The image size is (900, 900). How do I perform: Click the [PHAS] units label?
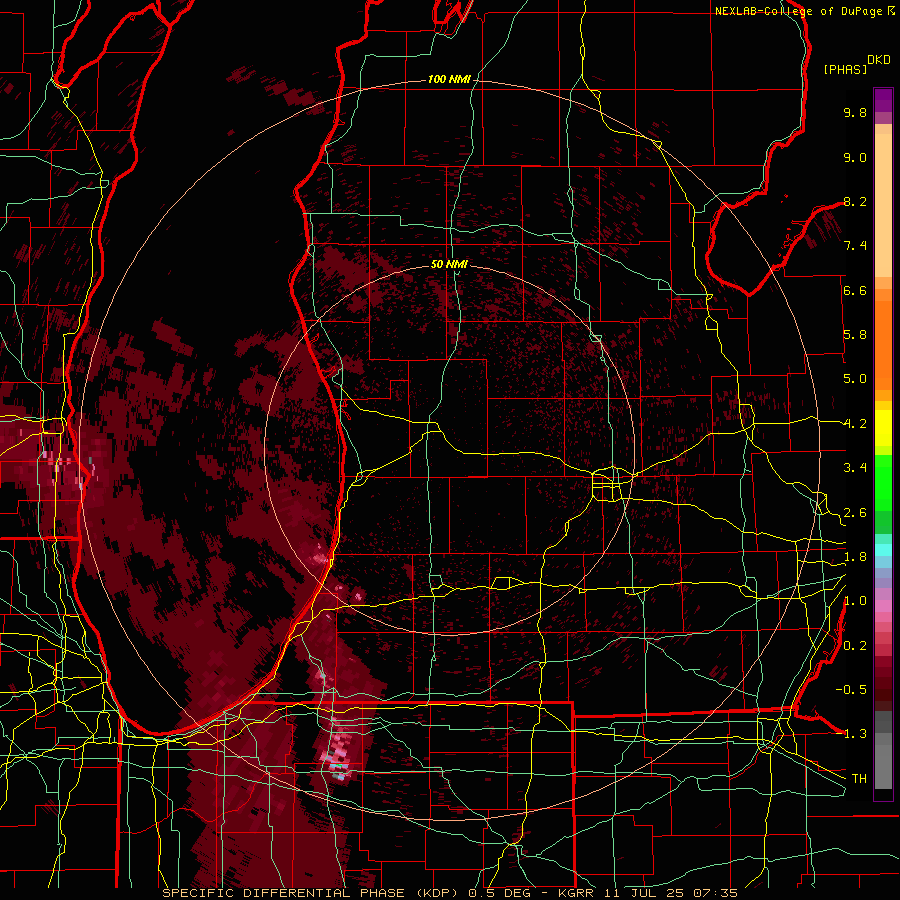pyautogui.click(x=845, y=69)
